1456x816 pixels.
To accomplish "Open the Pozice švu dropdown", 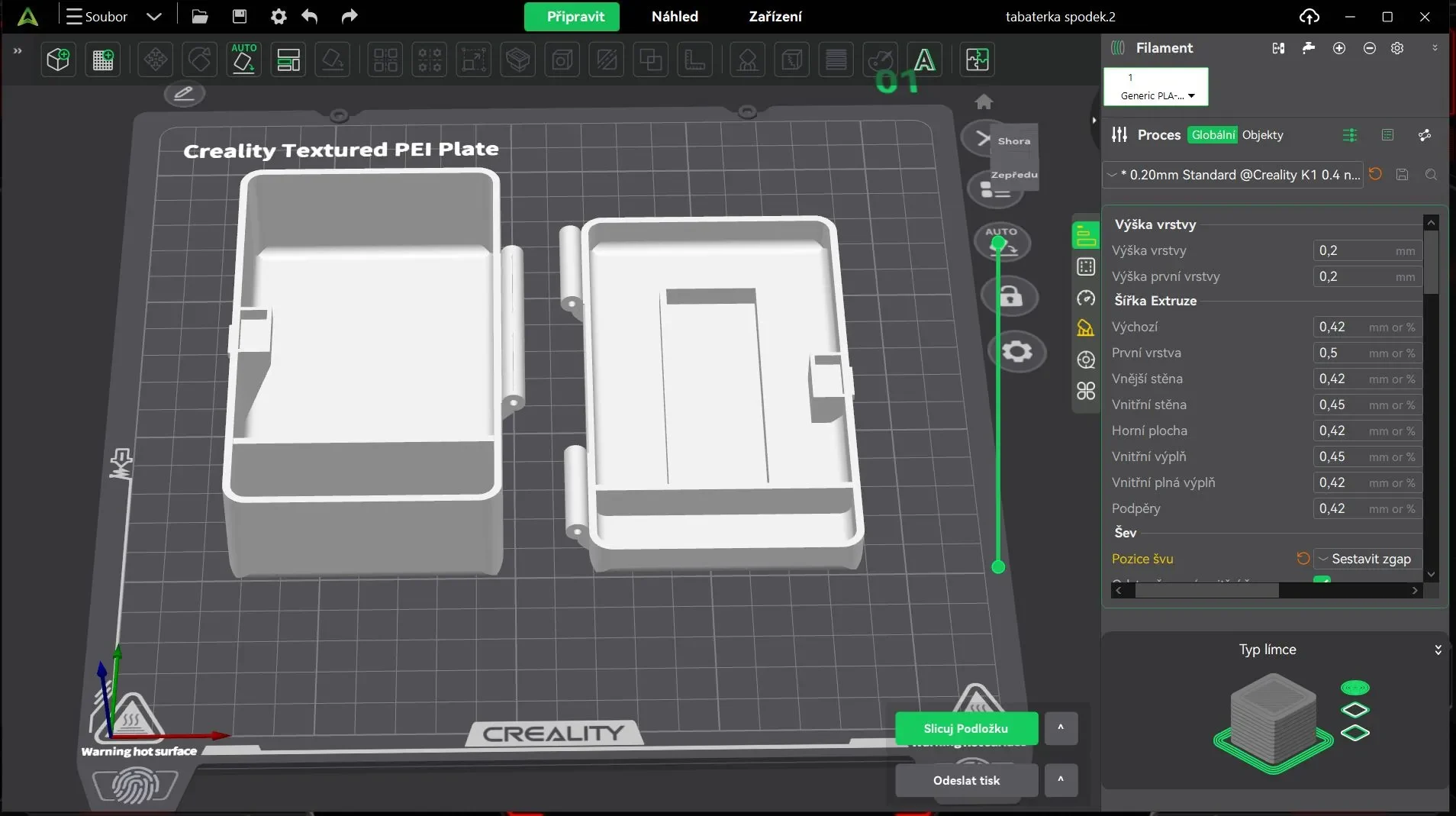I will [x=1367, y=559].
